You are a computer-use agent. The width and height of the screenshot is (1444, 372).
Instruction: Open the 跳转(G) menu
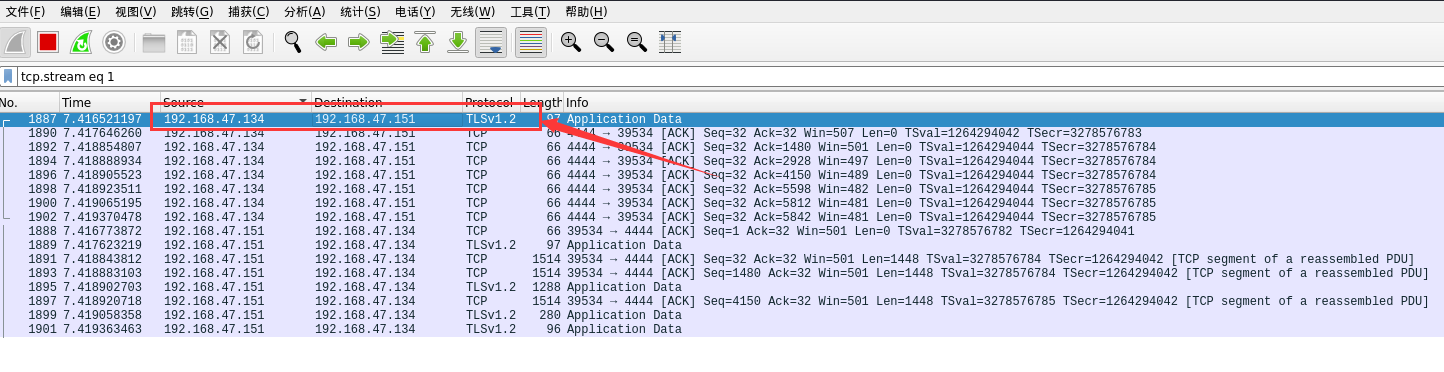coord(192,12)
